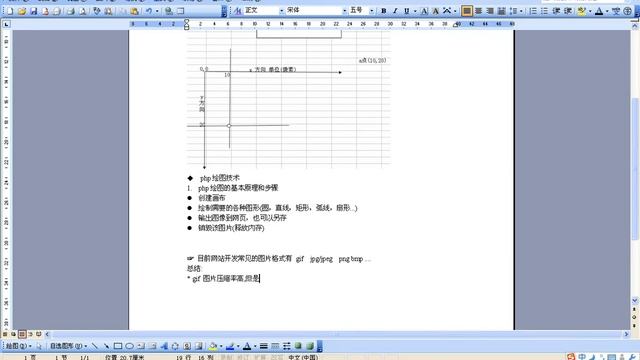Open the arrow style options

click(287, 346)
